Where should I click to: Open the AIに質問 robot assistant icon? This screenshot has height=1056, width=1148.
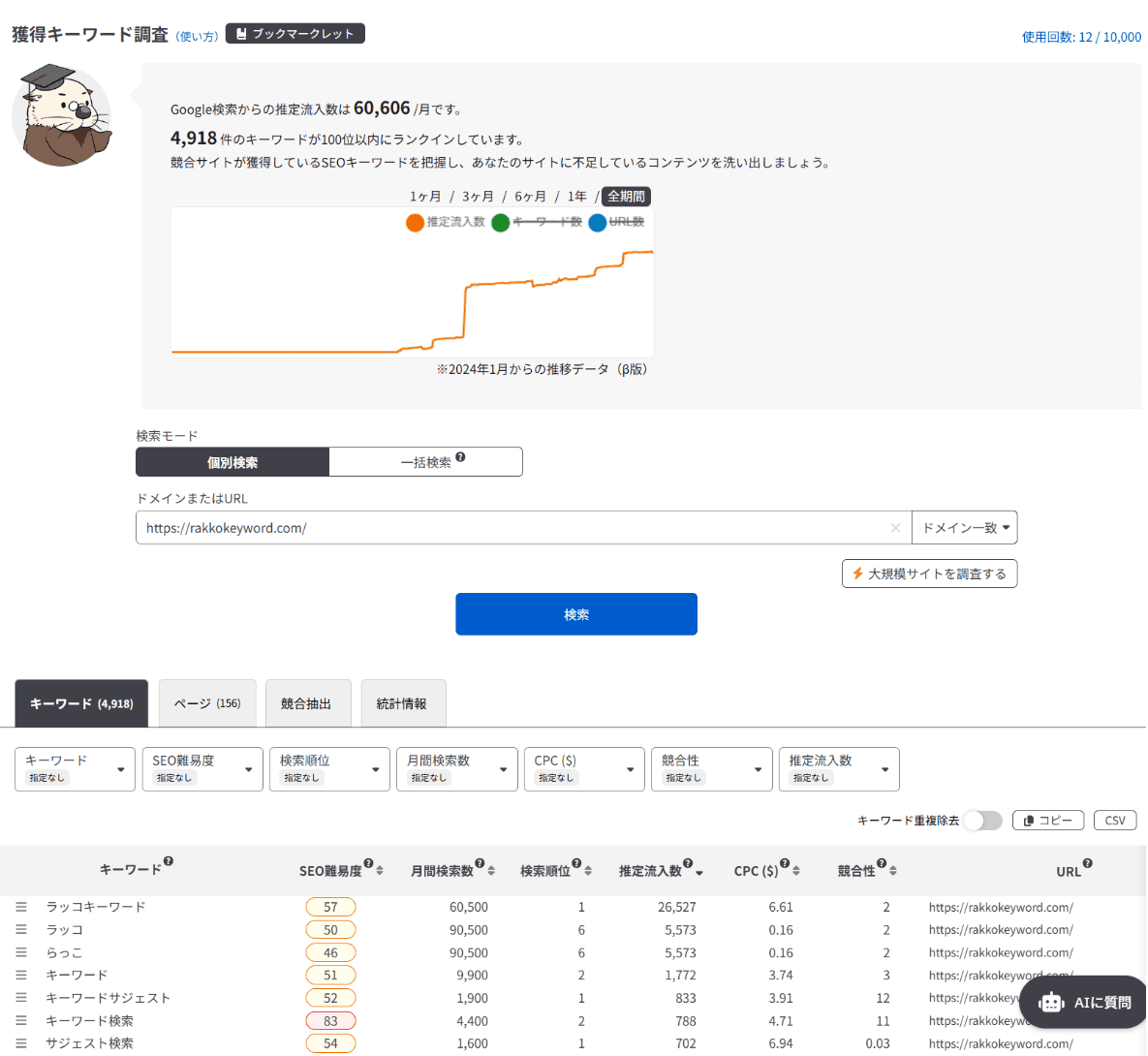tap(1050, 1002)
